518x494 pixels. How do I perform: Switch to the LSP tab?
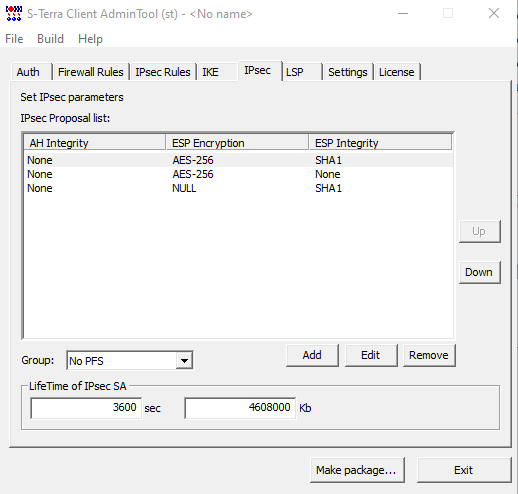coord(302,72)
